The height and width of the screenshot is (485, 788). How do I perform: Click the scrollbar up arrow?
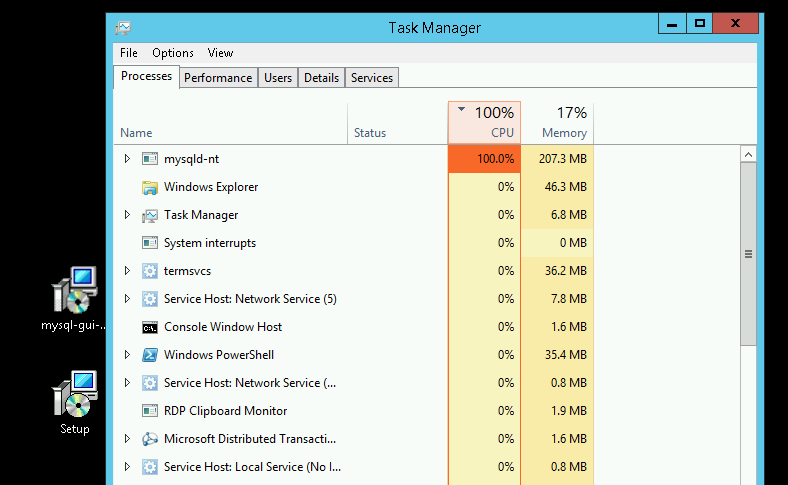click(748, 154)
